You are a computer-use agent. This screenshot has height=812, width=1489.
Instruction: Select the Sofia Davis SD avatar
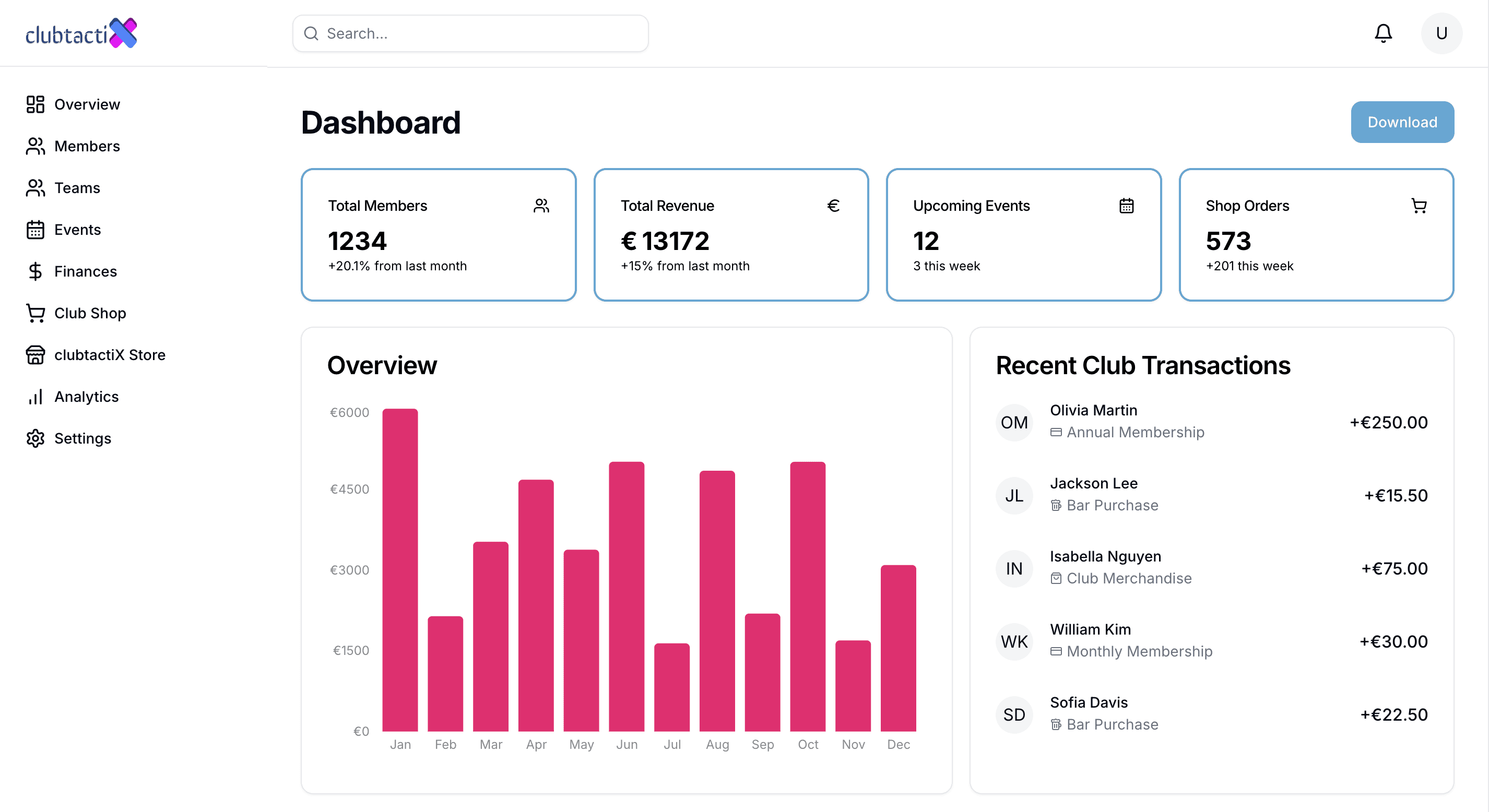coord(1014,714)
